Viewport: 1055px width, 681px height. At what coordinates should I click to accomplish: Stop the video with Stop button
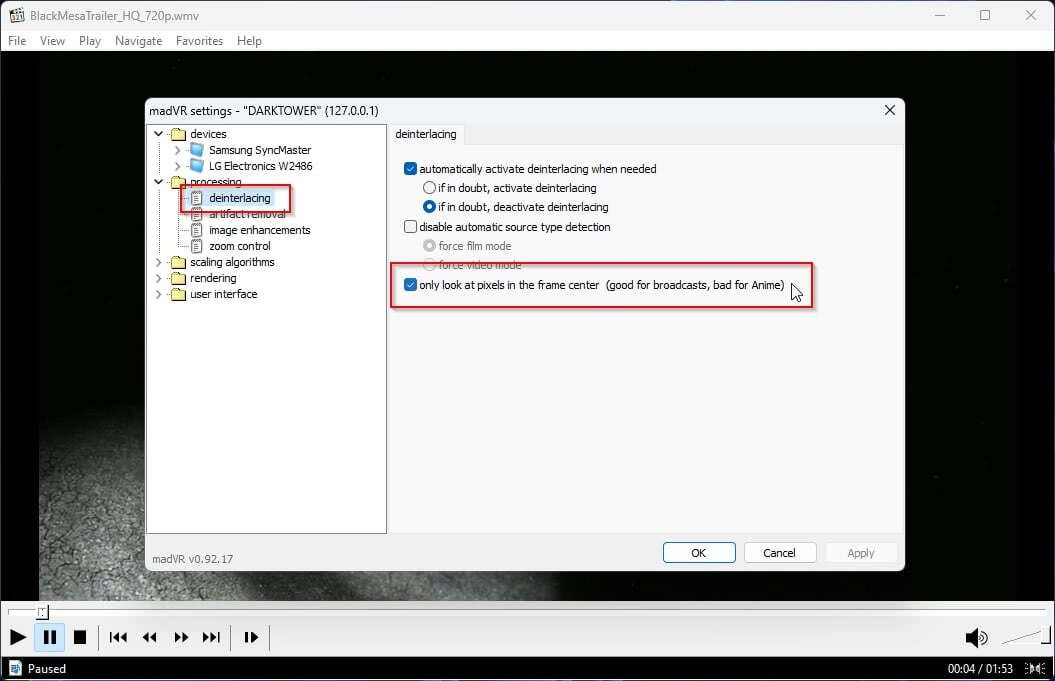click(80, 637)
